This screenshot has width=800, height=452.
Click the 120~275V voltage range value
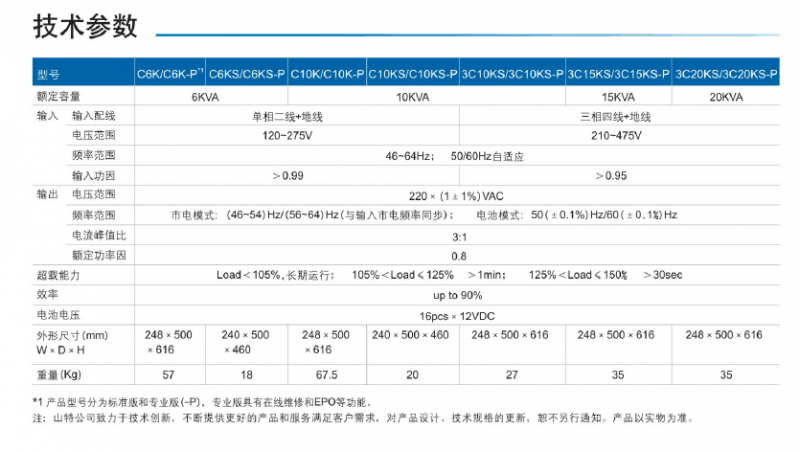(295, 136)
